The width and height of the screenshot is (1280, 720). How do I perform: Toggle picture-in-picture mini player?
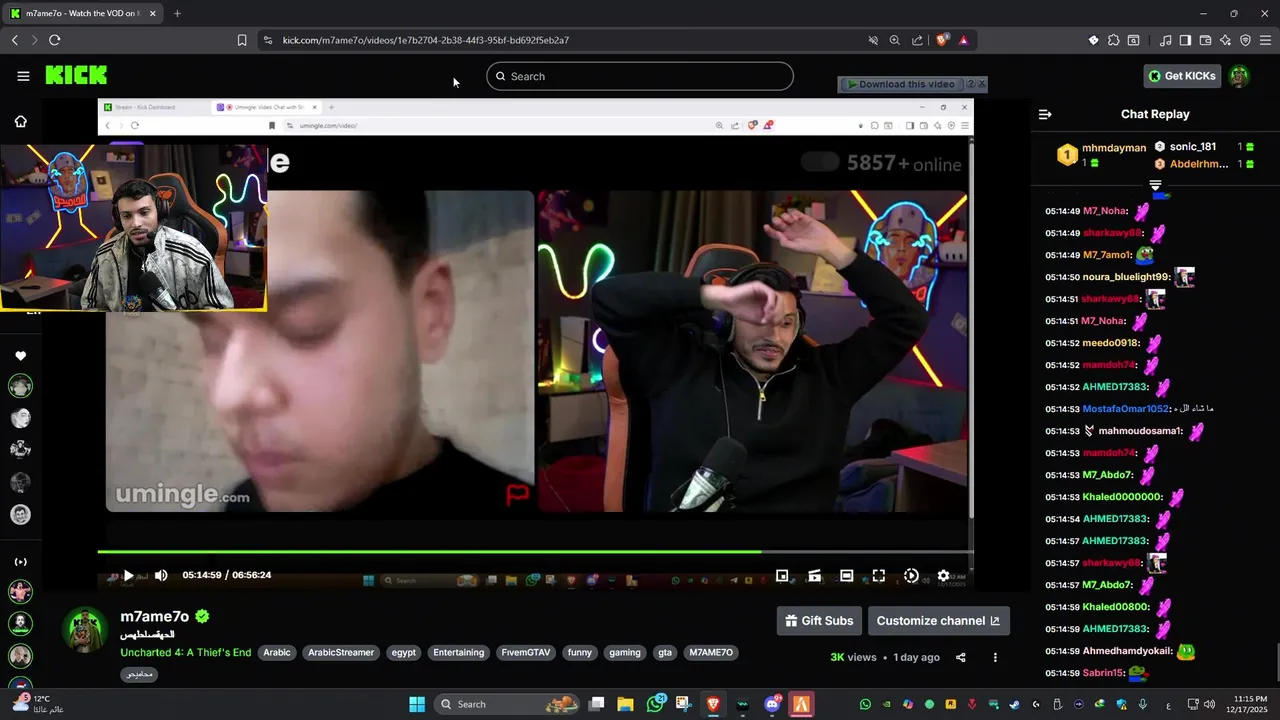(x=782, y=575)
